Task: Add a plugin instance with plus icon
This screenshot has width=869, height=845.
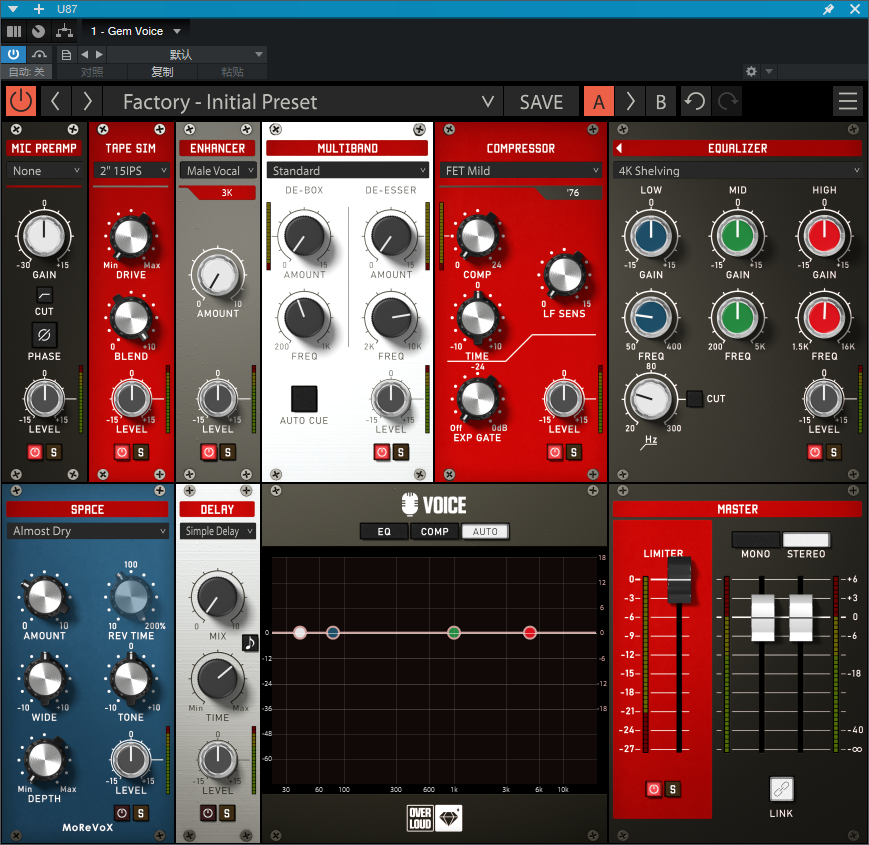Action: (39, 9)
